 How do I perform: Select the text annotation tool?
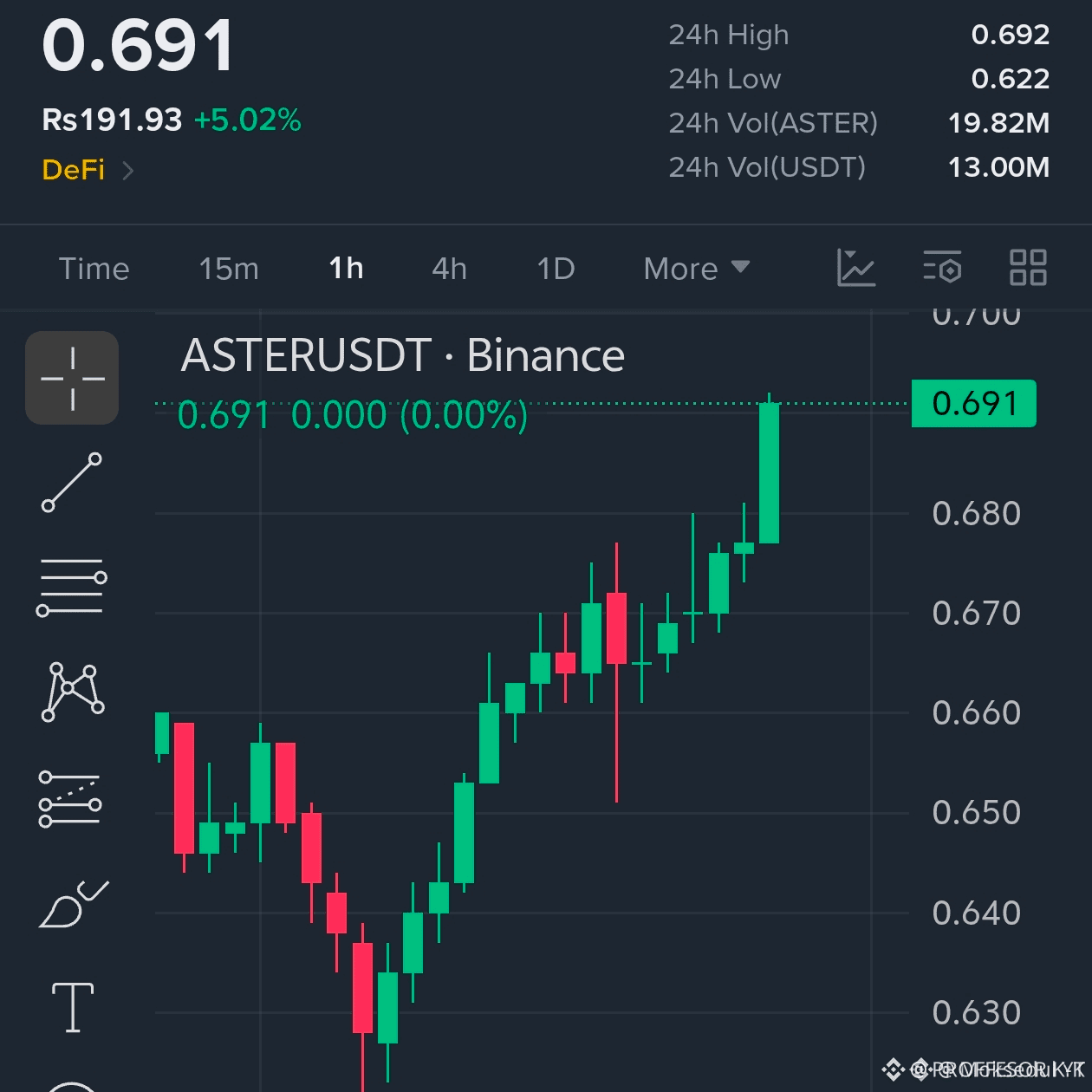click(x=73, y=1007)
